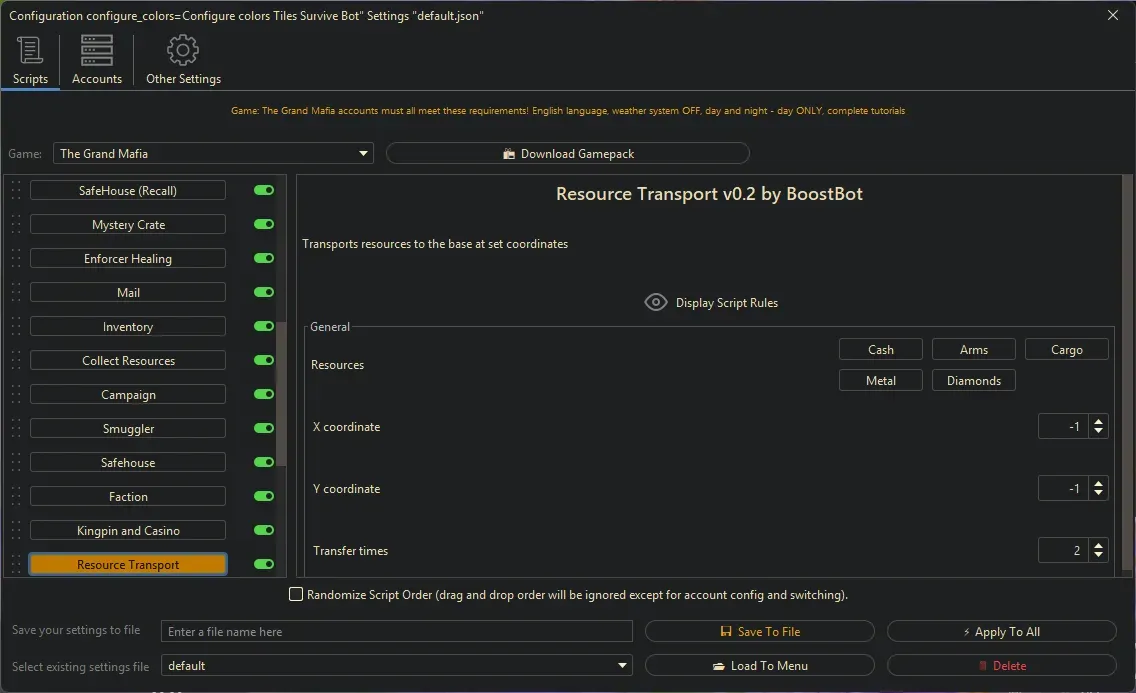Increase the Transfer times value
1136x693 pixels.
(x=1098, y=545)
